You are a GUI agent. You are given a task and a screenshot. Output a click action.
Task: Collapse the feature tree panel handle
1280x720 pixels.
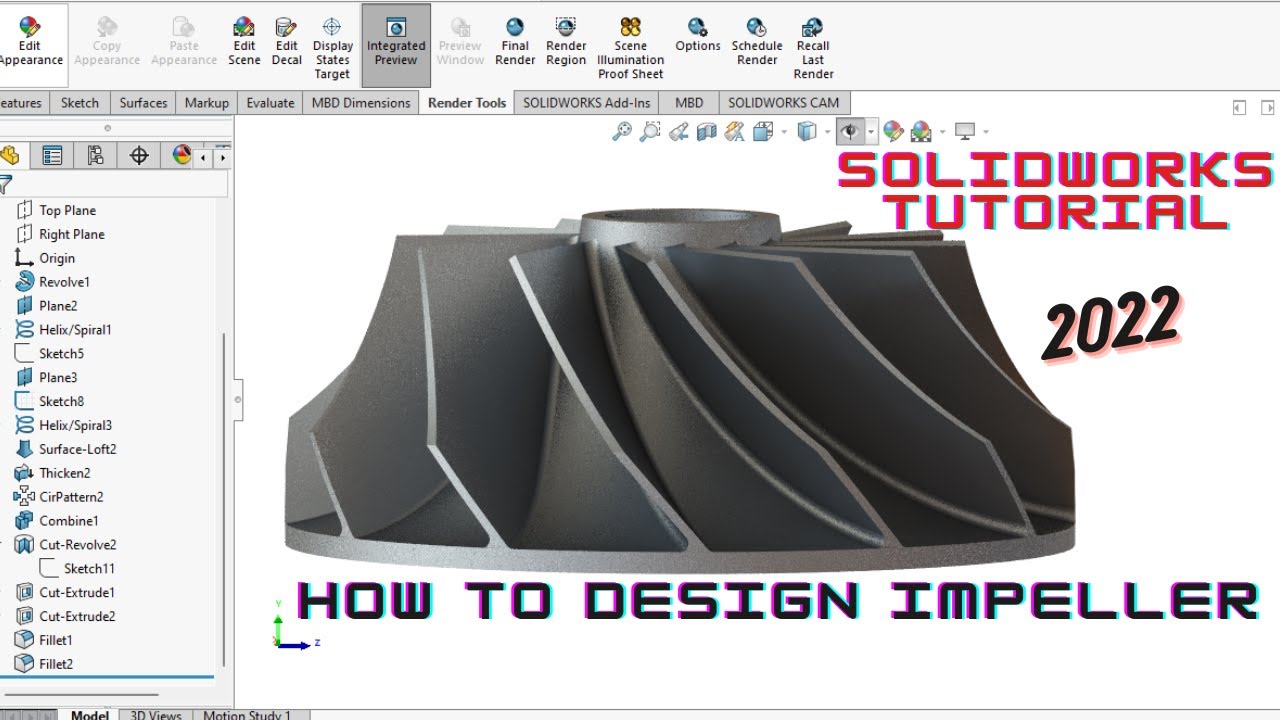[238, 399]
